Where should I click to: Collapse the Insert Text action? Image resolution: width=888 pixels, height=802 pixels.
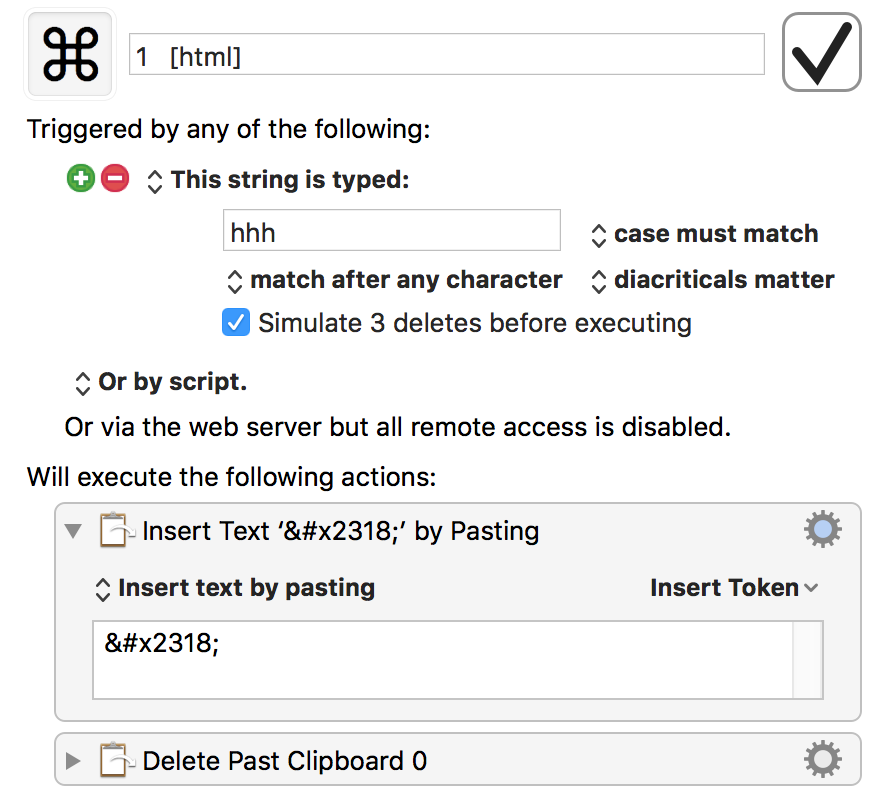[x=73, y=531]
